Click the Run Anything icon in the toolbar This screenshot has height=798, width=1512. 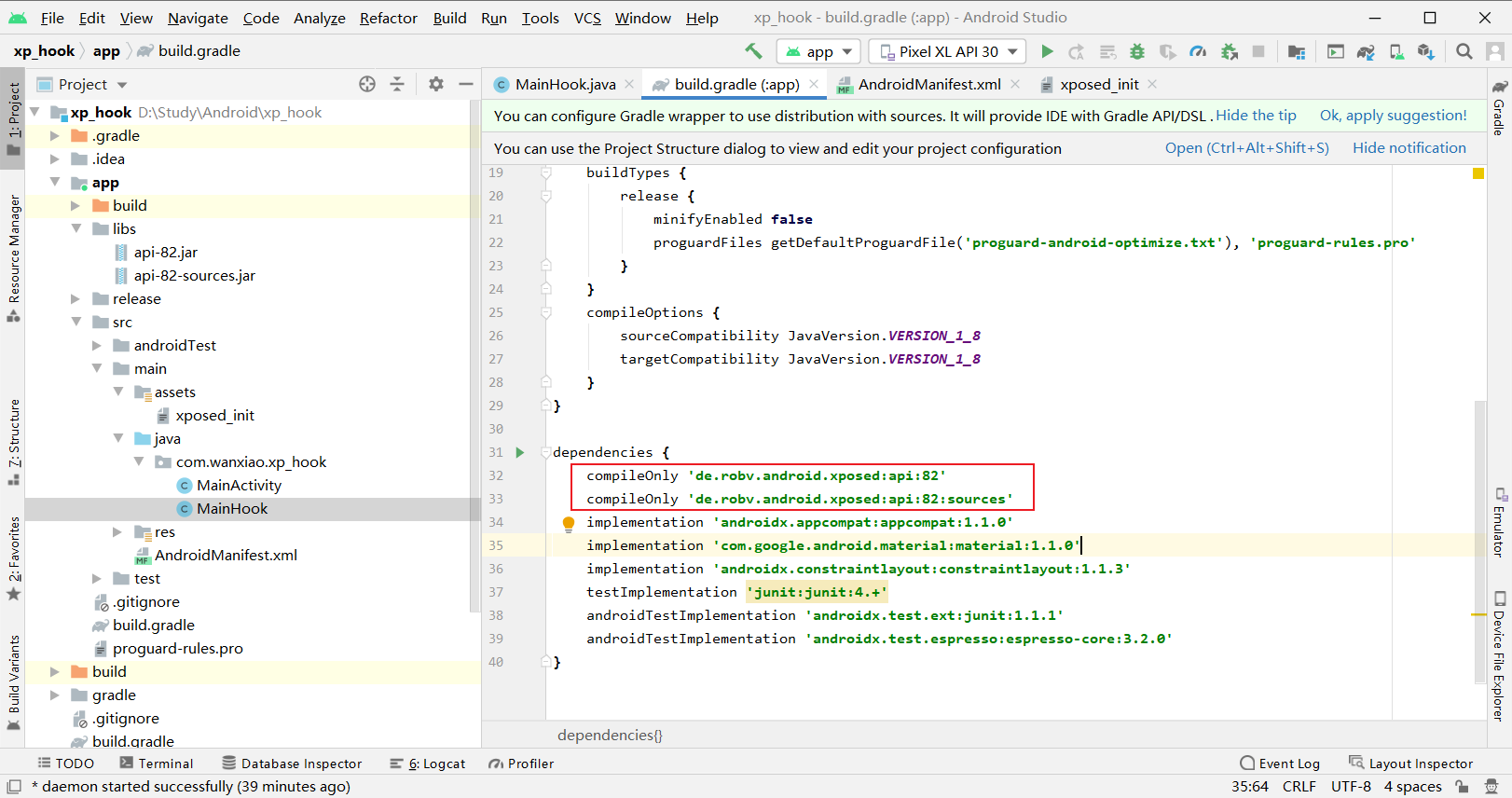(1336, 51)
